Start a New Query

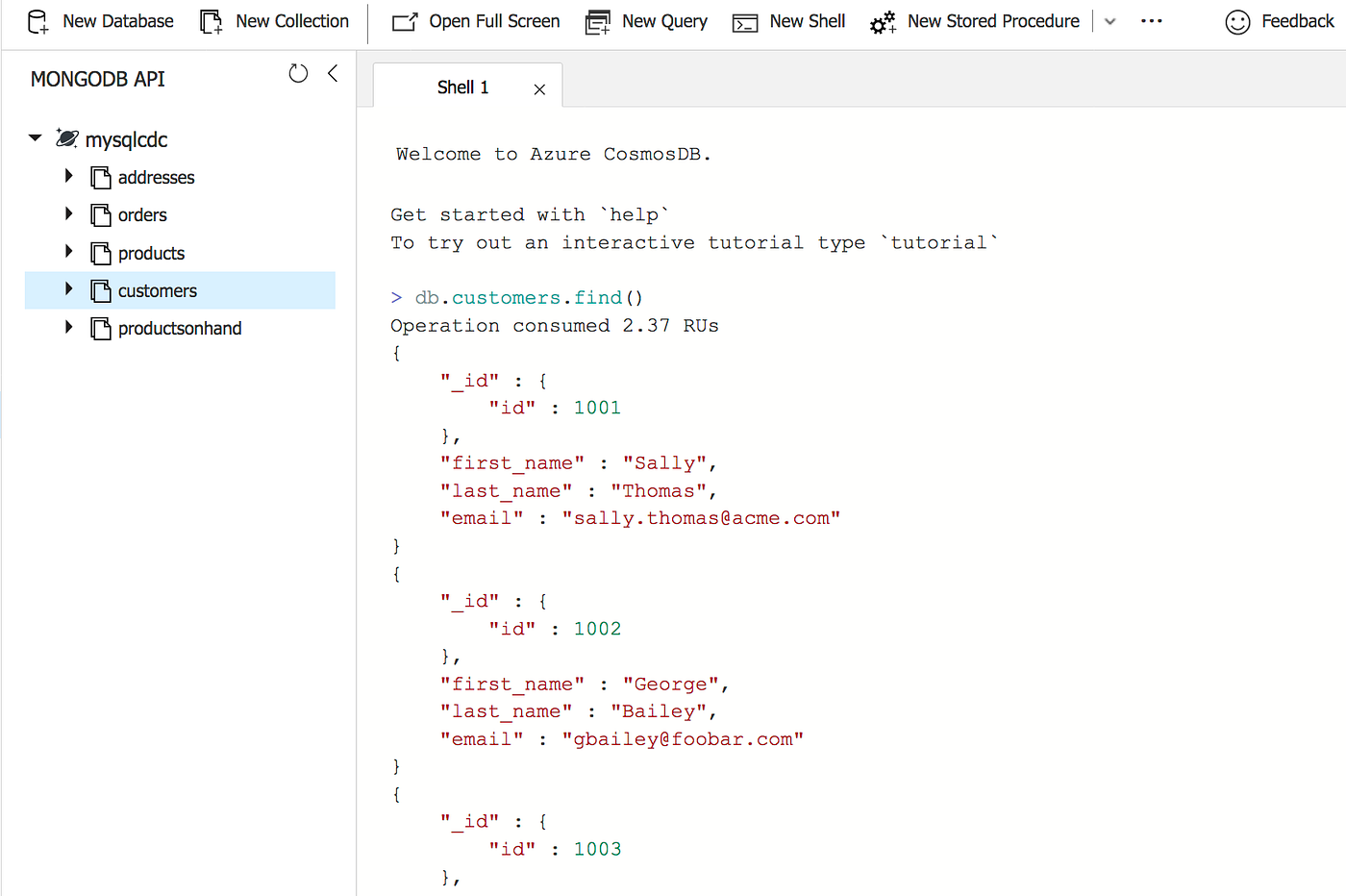point(646,21)
